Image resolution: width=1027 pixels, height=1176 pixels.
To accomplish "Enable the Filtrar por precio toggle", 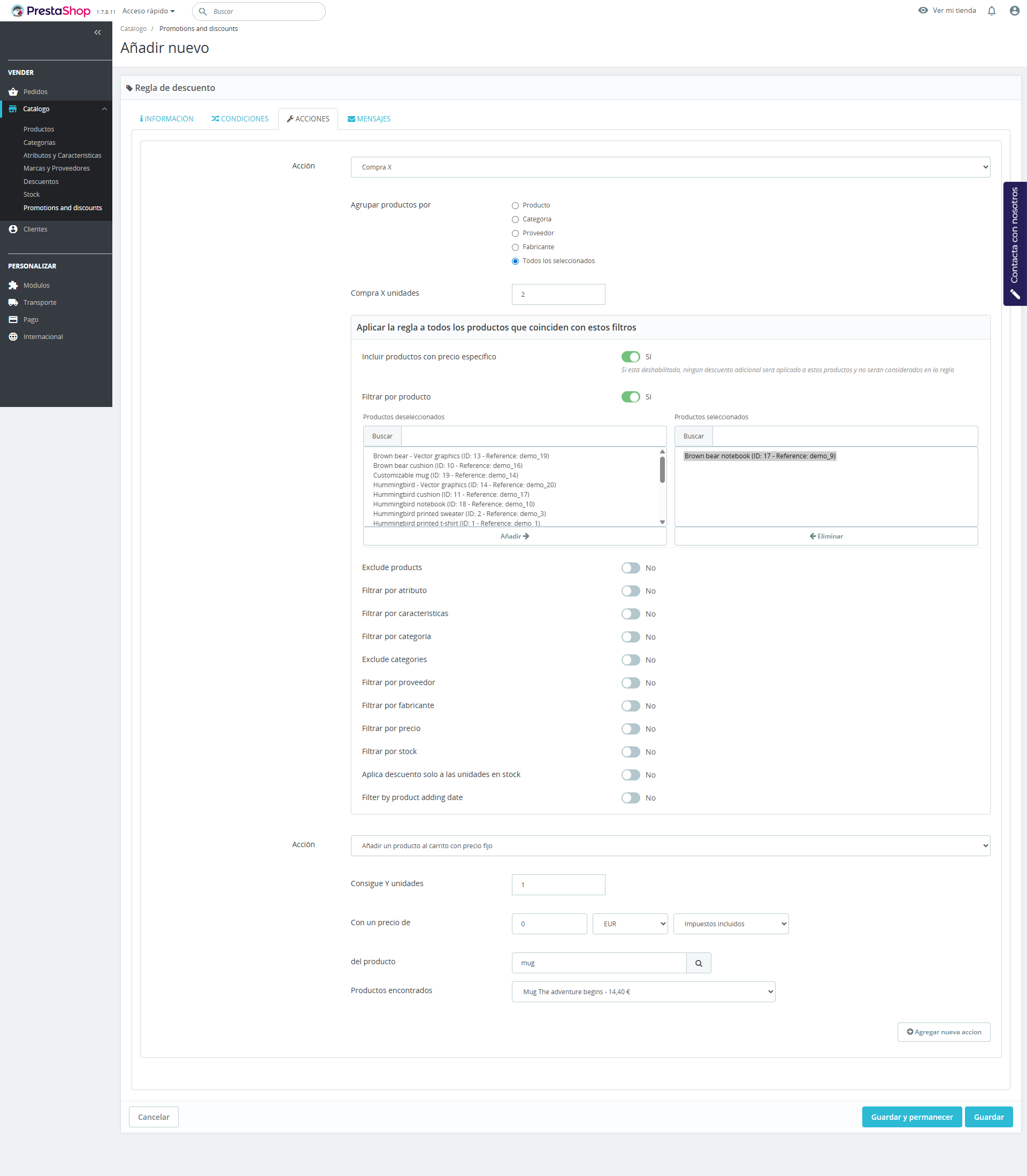I will [x=631, y=729].
